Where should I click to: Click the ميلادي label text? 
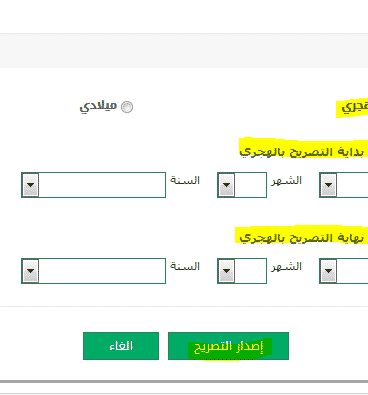(98, 107)
